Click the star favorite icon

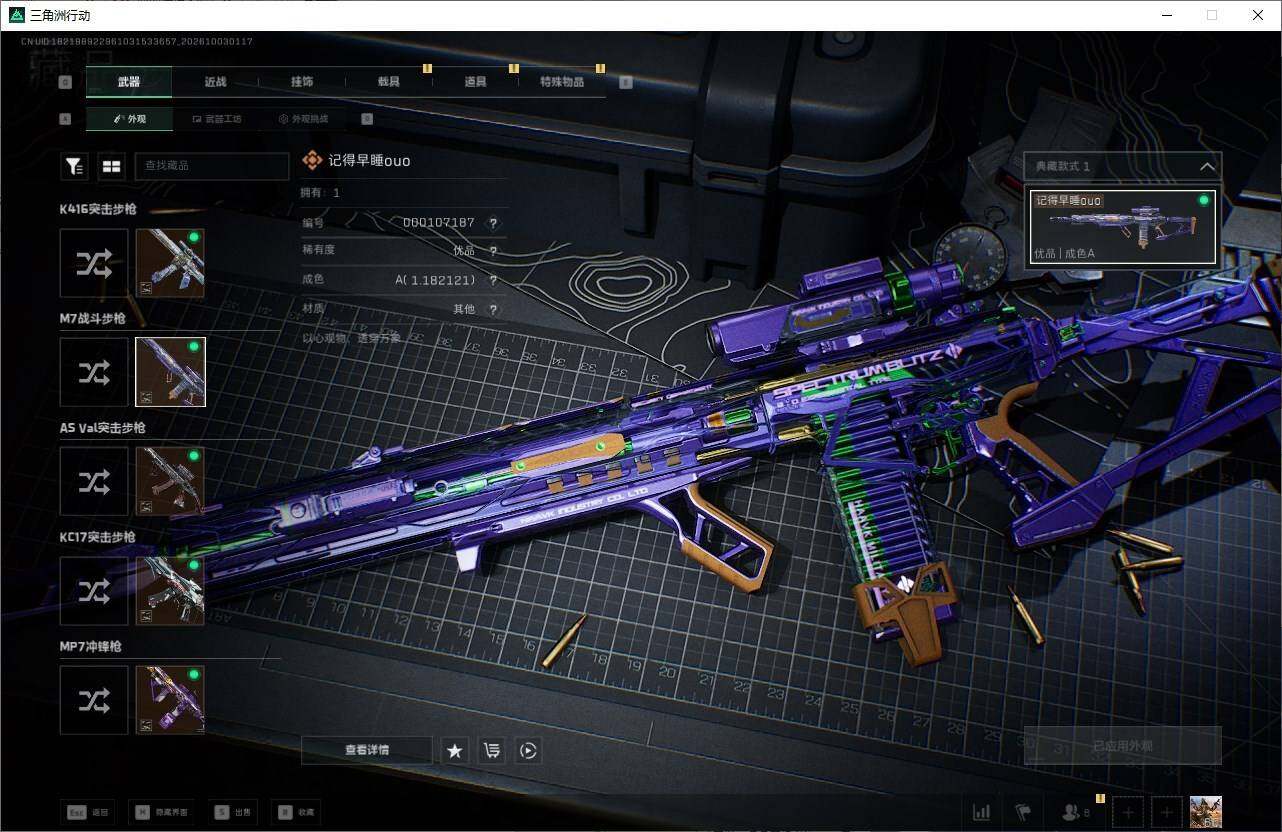[x=455, y=750]
